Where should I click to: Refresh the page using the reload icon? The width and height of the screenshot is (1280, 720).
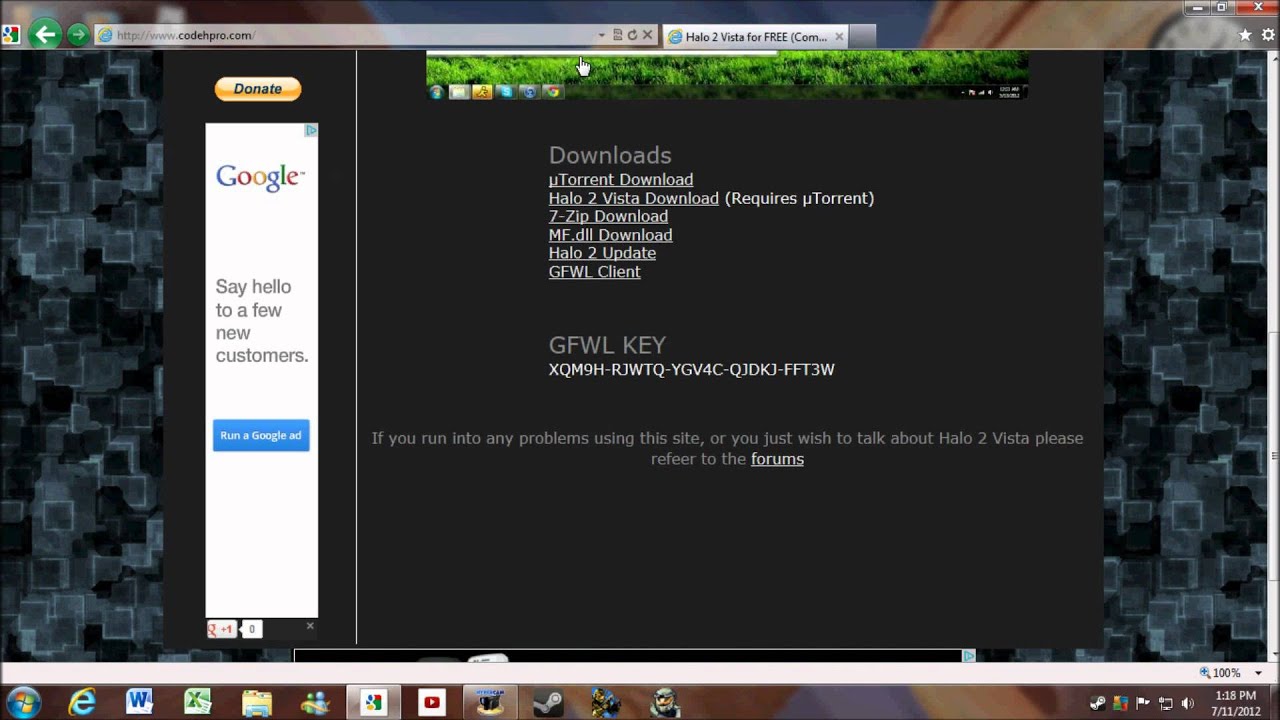[632, 35]
